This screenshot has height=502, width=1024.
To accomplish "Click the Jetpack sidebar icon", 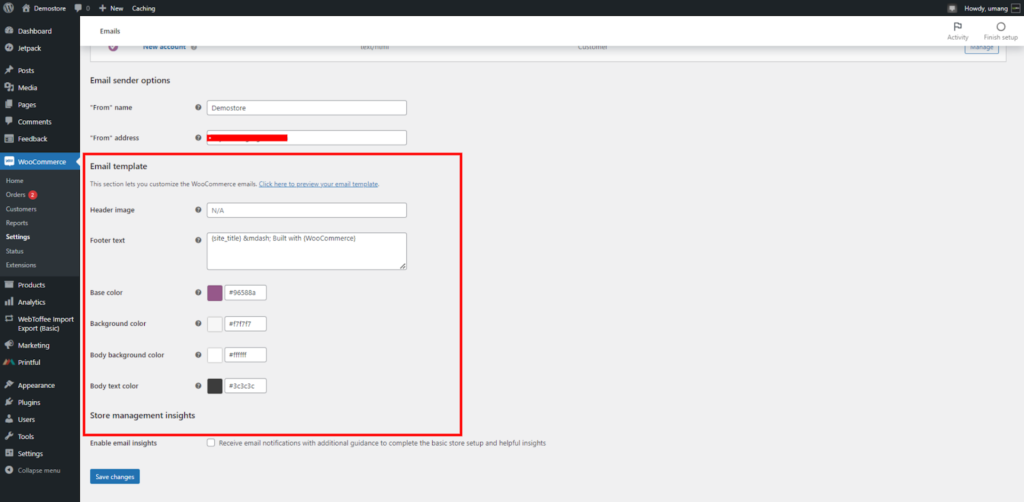I will pos(8,48).
